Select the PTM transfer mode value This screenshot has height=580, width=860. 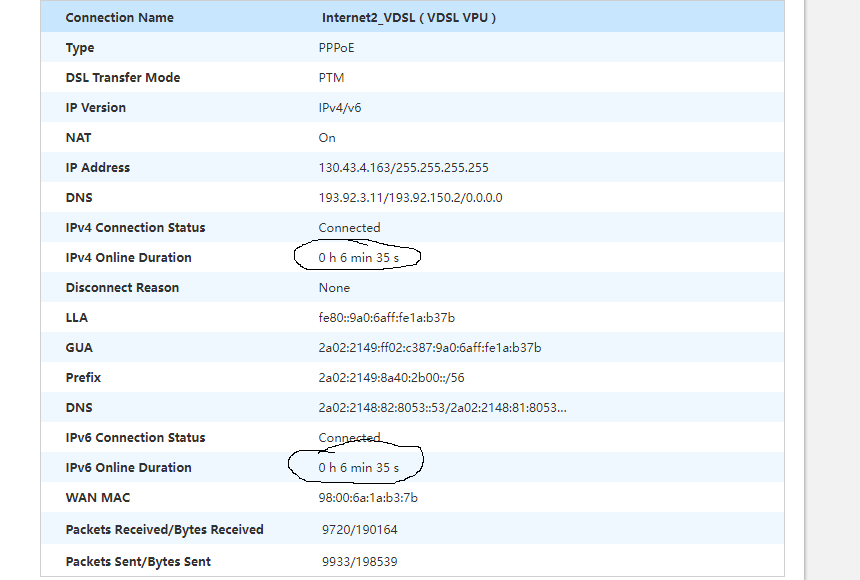331,77
